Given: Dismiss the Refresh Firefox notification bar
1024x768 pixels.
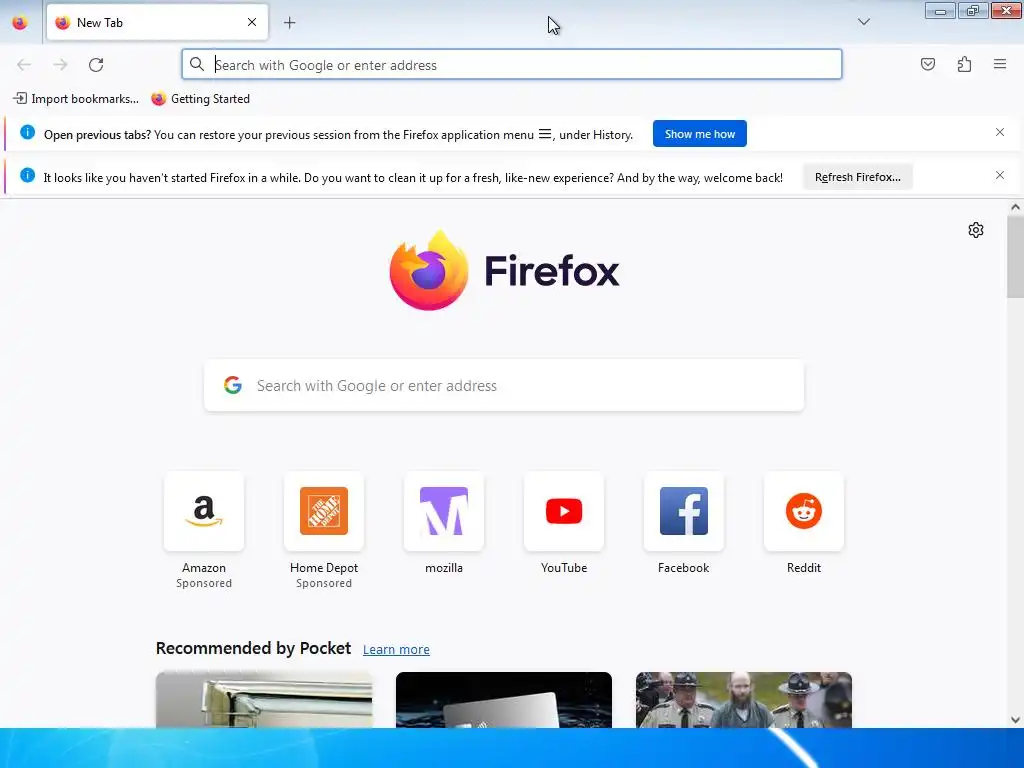Looking at the screenshot, I should (x=1000, y=176).
